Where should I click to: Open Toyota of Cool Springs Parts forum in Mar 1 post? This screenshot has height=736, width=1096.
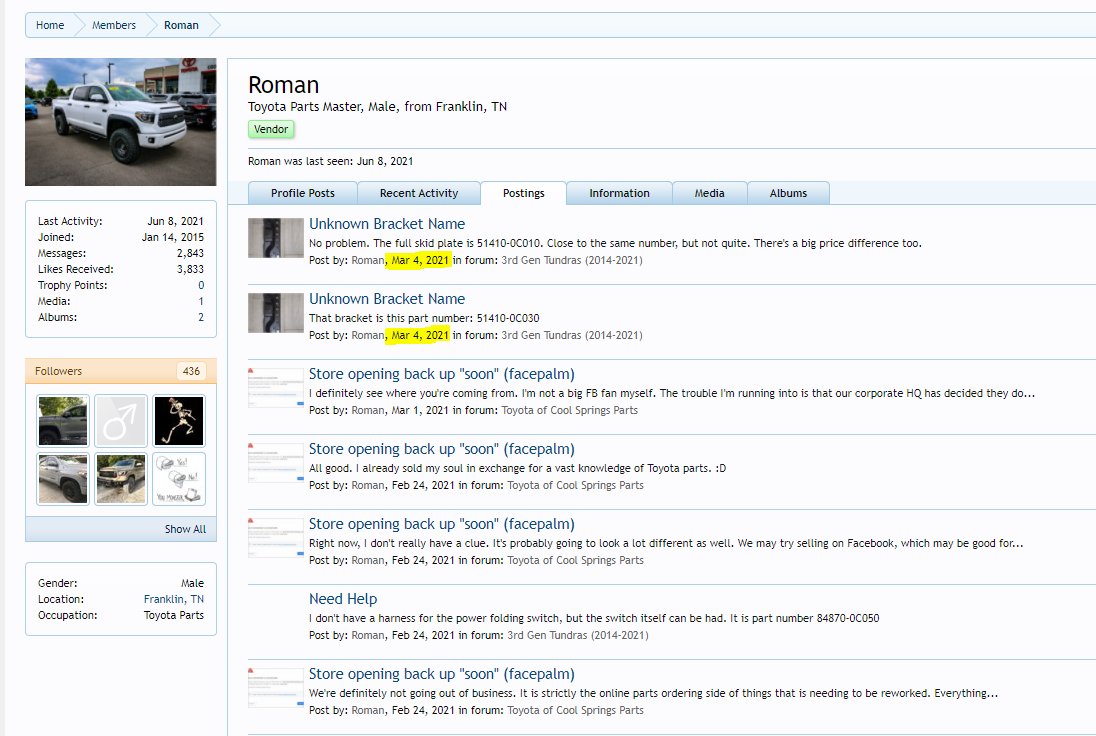click(570, 410)
